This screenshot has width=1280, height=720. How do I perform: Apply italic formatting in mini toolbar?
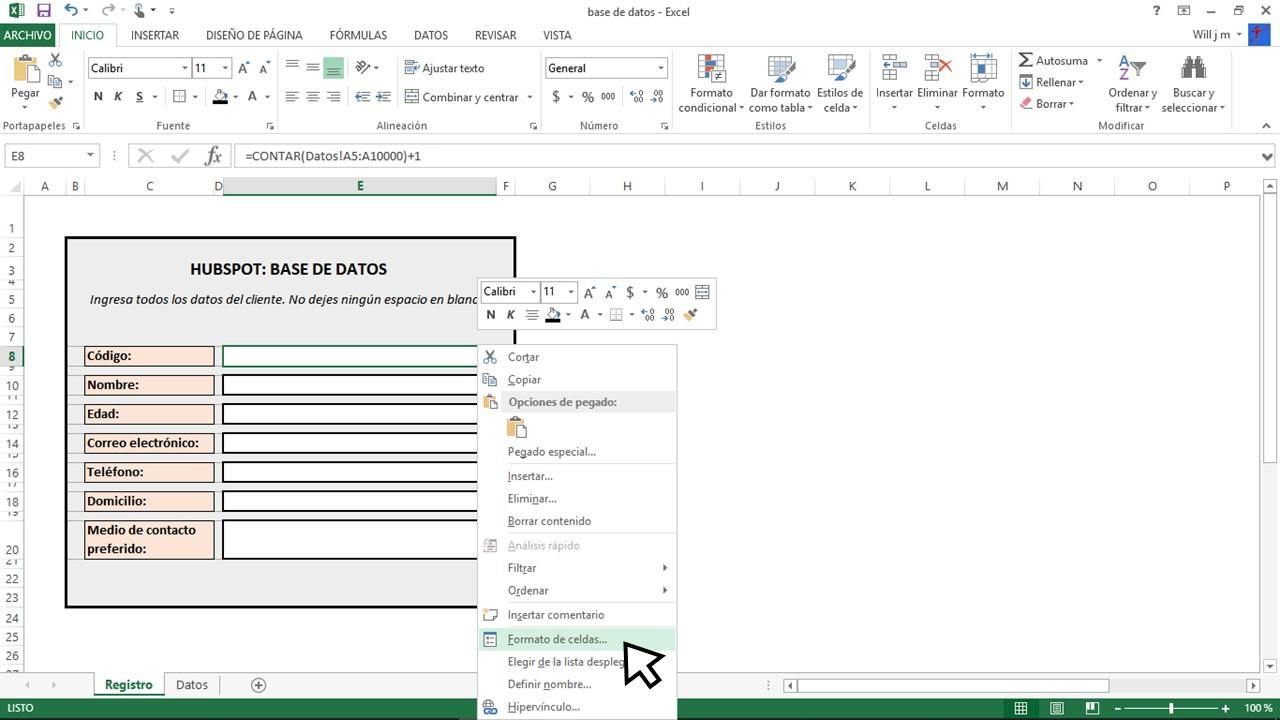click(x=510, y=315)
